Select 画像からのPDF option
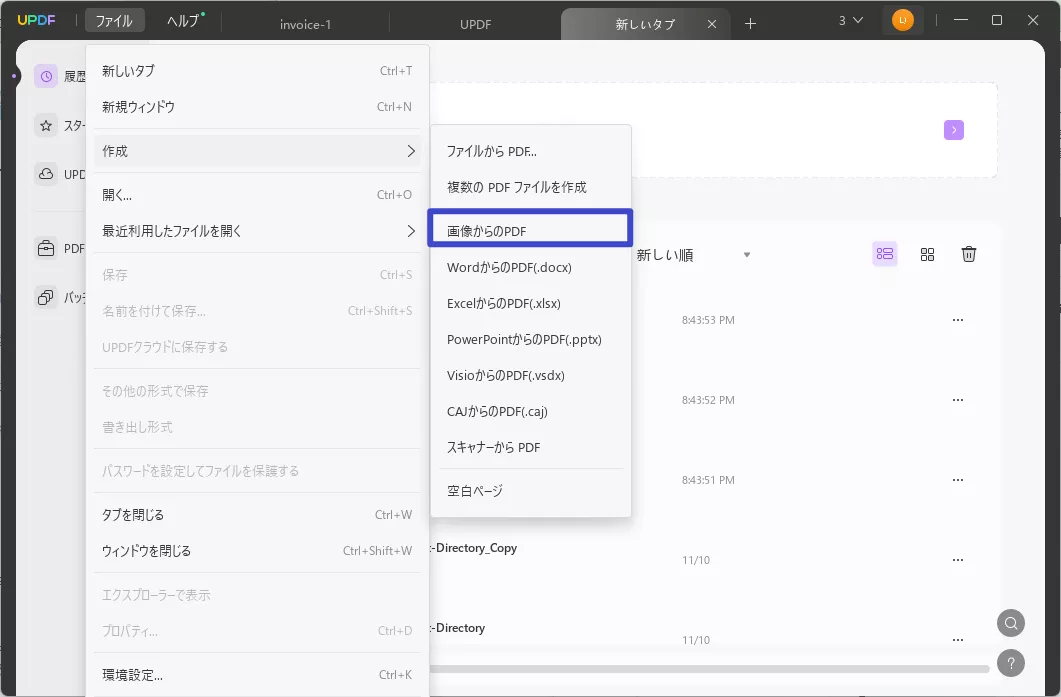Image resolution: width=1061 pixels, height=697 pixels. point(530,231)
